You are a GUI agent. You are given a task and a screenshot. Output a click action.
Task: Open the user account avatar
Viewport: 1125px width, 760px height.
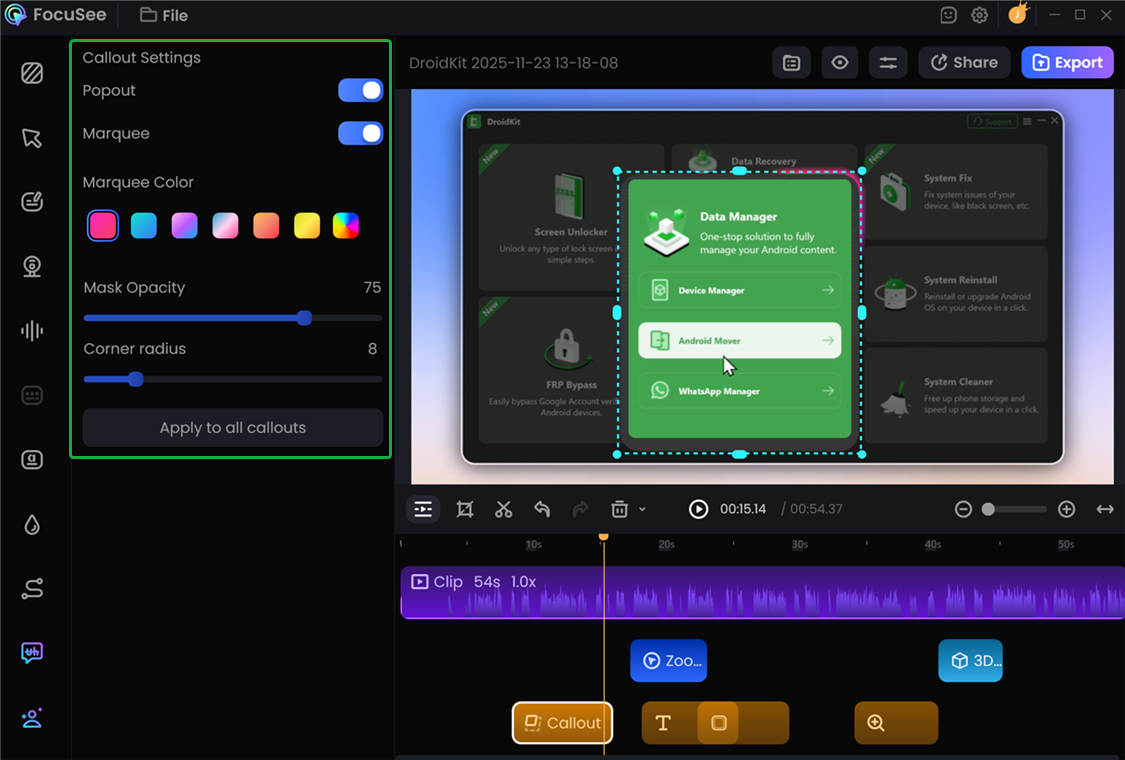[1017, 14]
